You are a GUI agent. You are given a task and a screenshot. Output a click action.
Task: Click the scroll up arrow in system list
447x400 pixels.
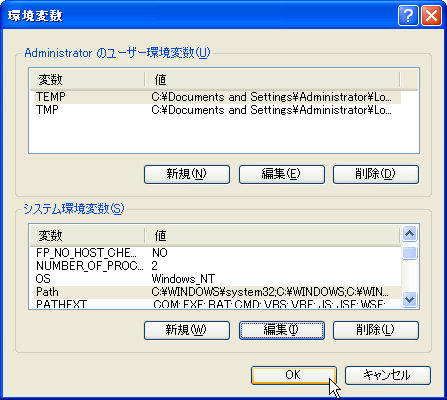coord(409,234)
